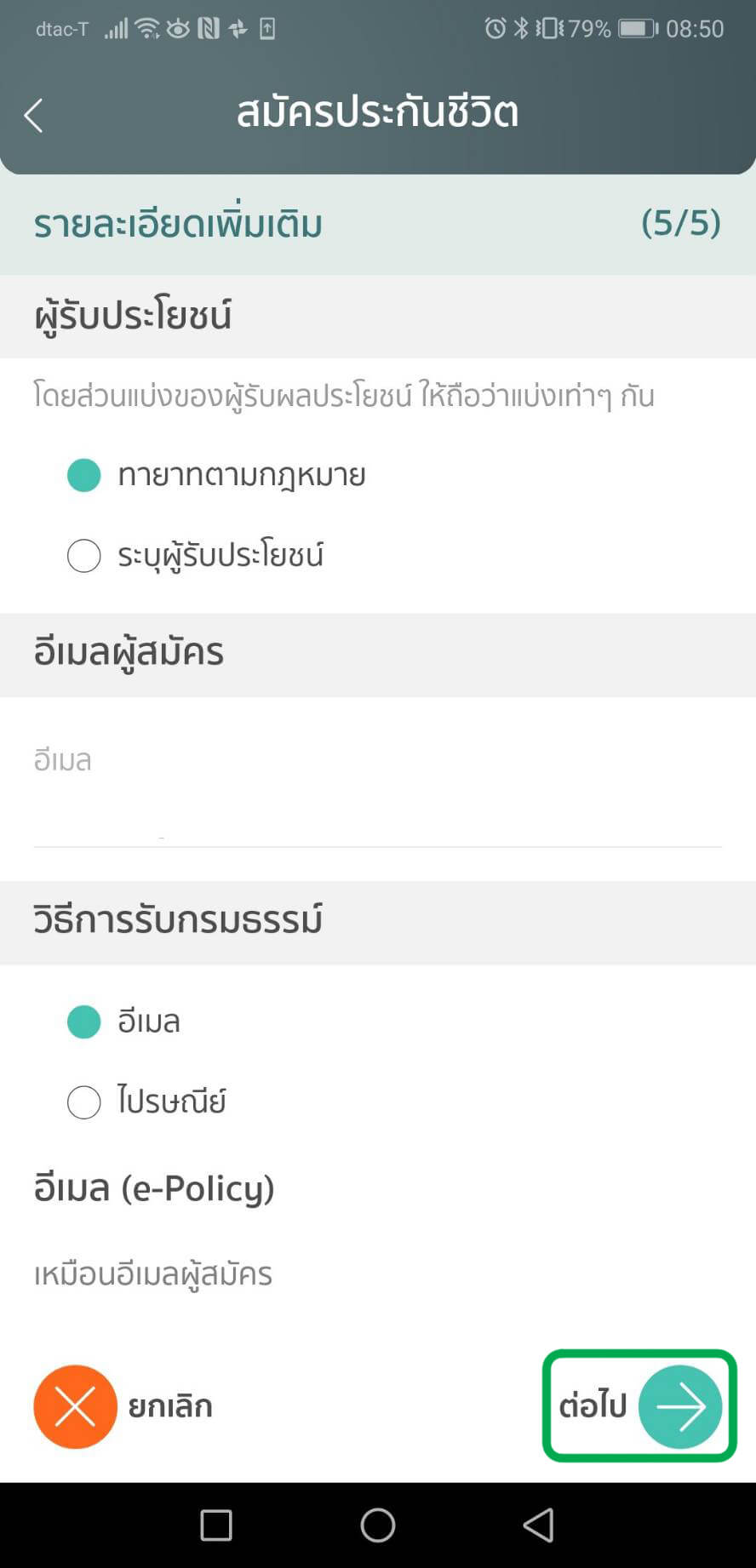Tap Android recent apps square button
The image size is (756, 1568).
pyautogui.click(x=215, y=1525)
